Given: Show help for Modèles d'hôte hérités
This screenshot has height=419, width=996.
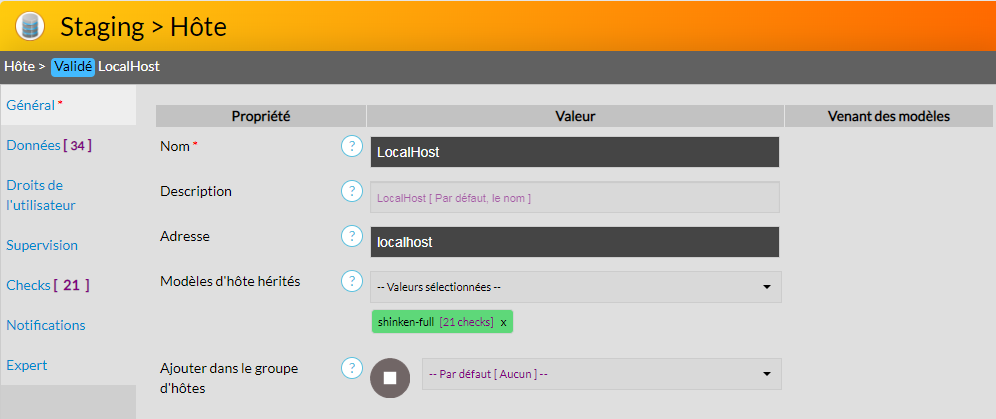Looking at the screenshot, I should tap(351, 281).
